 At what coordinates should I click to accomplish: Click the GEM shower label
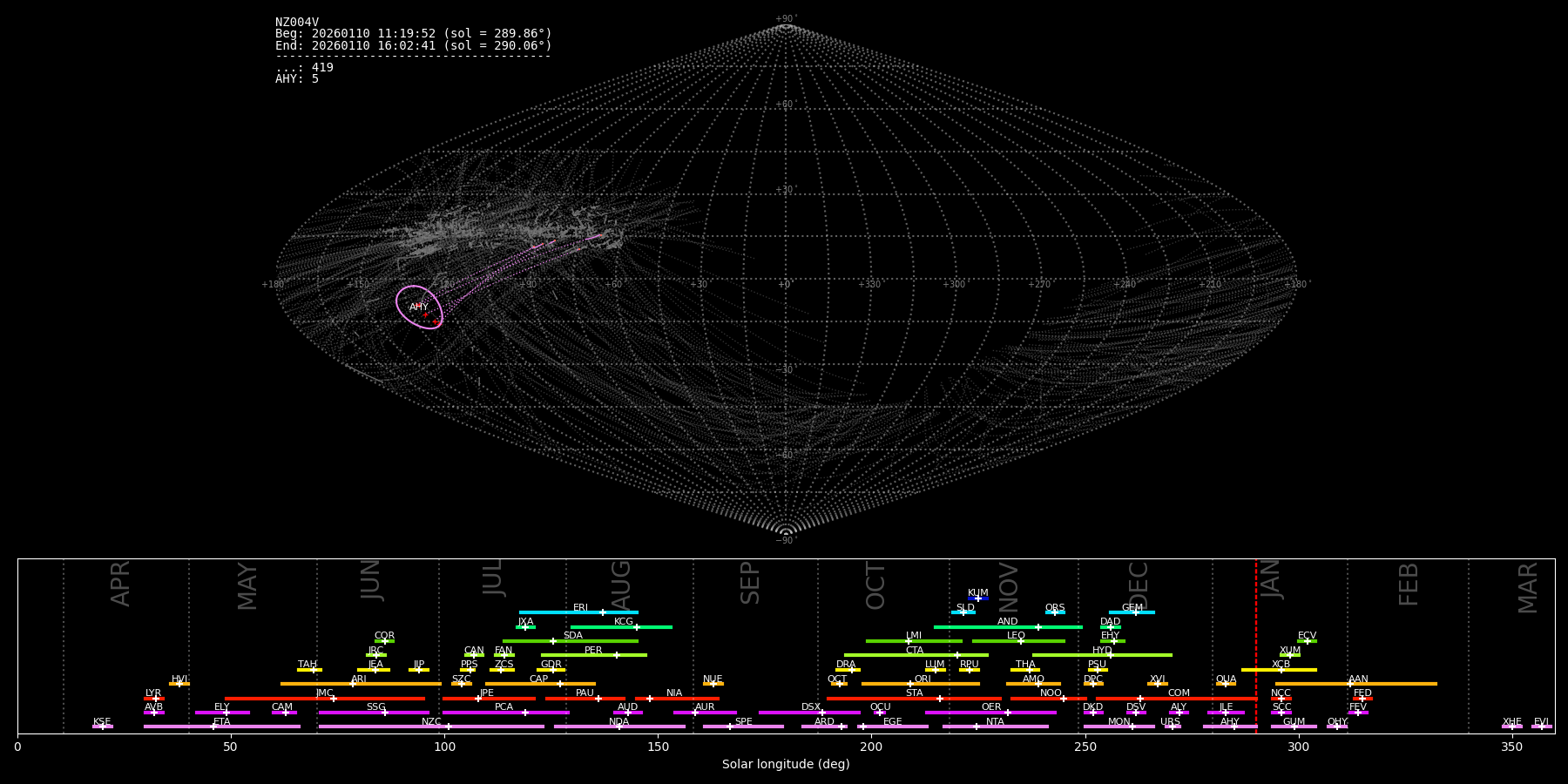point(1132,608)
